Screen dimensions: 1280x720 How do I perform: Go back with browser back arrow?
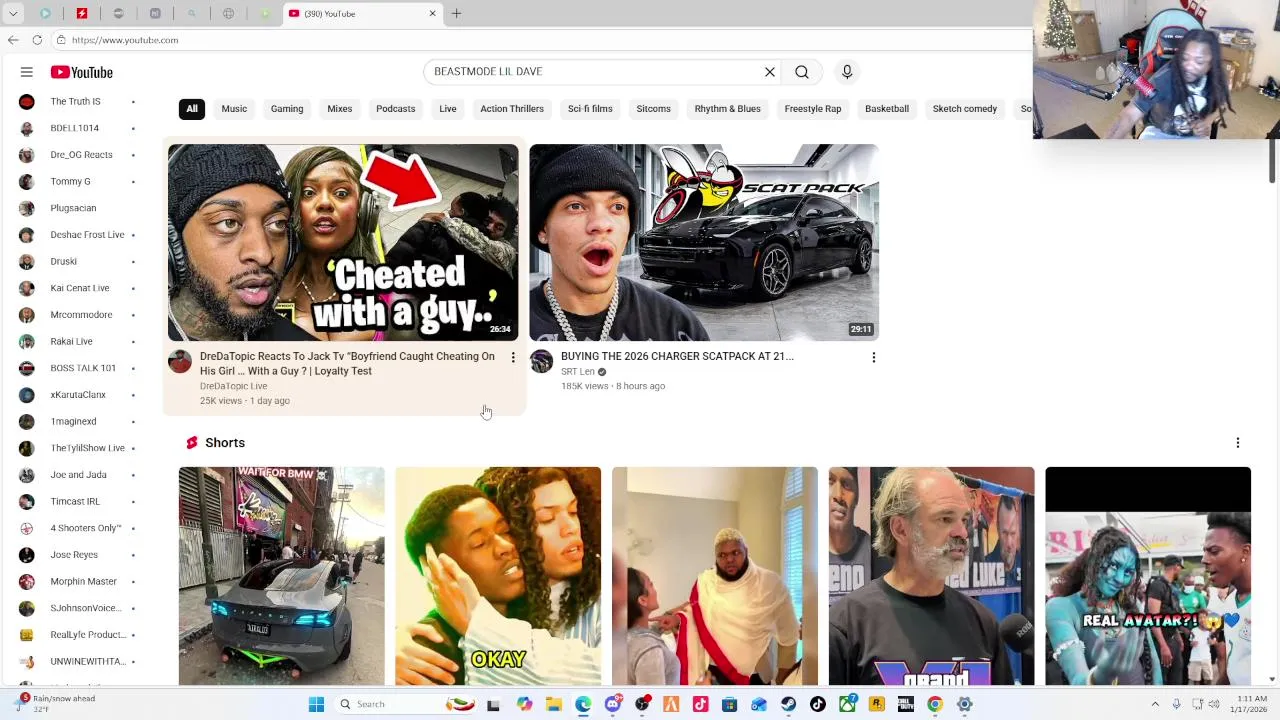pos(13,40)
